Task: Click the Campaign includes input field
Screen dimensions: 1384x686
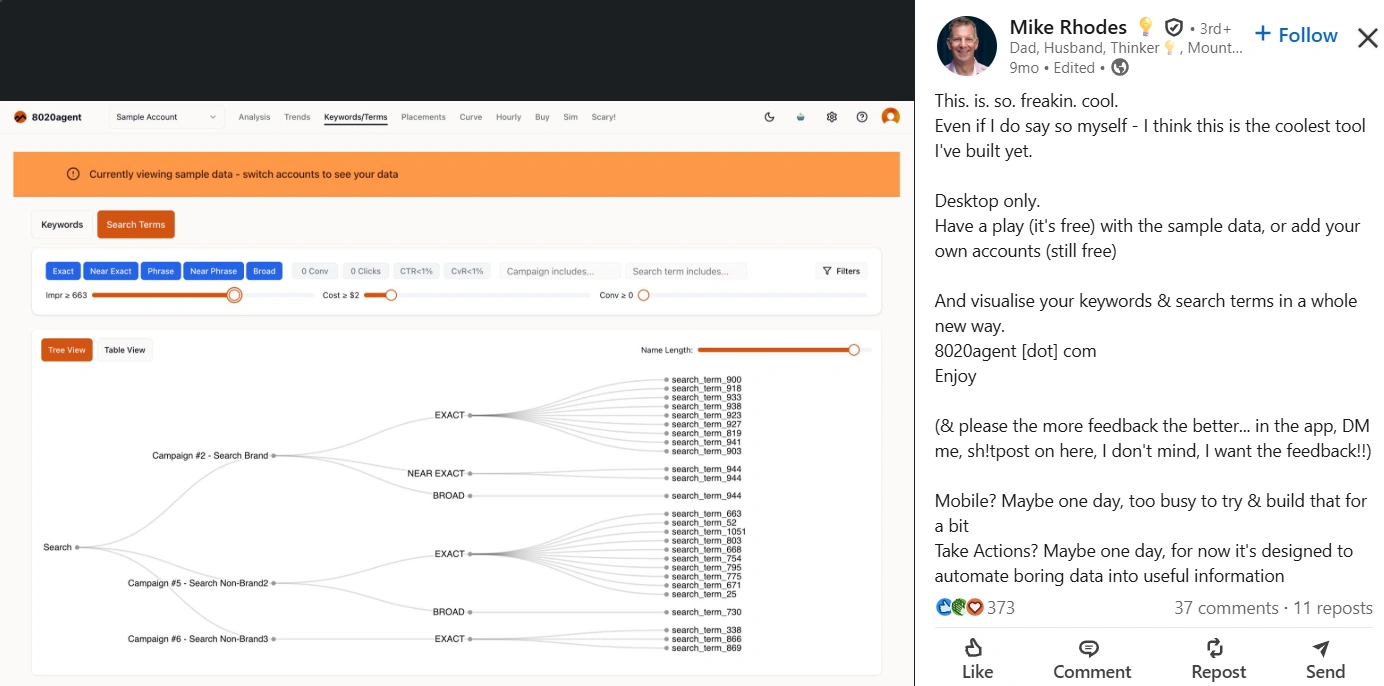Action: [x=560, y=271]
